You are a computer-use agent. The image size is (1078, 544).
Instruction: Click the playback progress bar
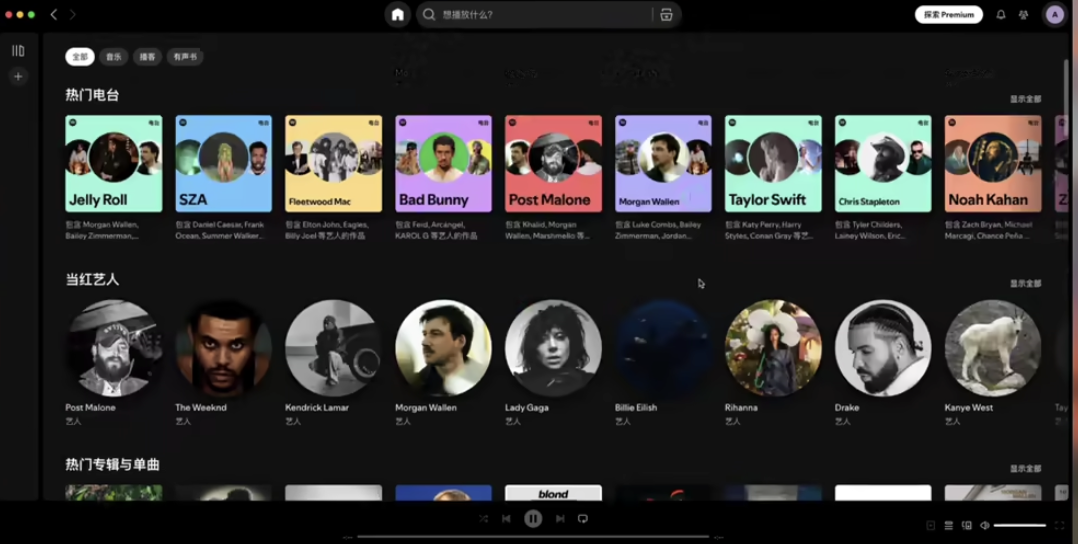(x=533, y=536)
